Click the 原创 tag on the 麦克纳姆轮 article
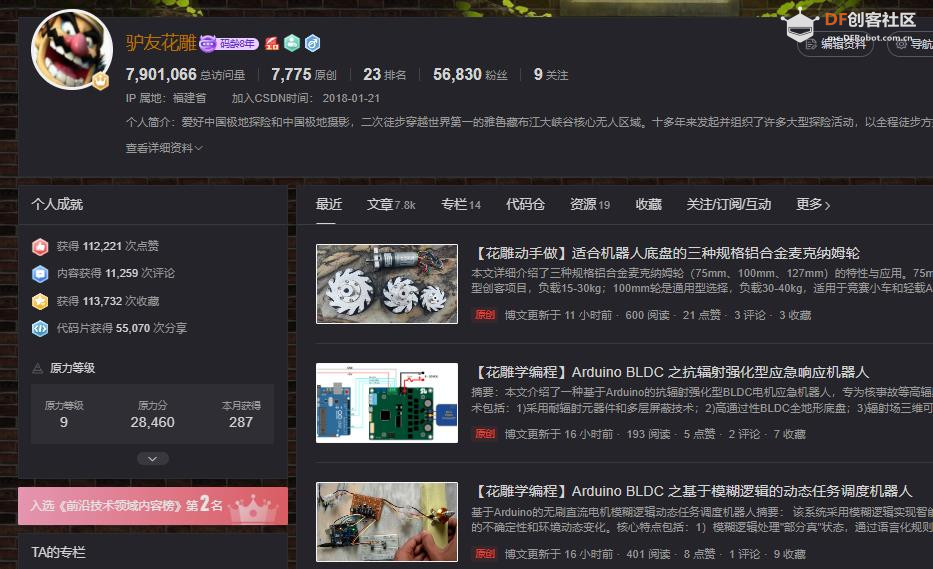The height and width of the screenshot is (569, 933). 485,315
